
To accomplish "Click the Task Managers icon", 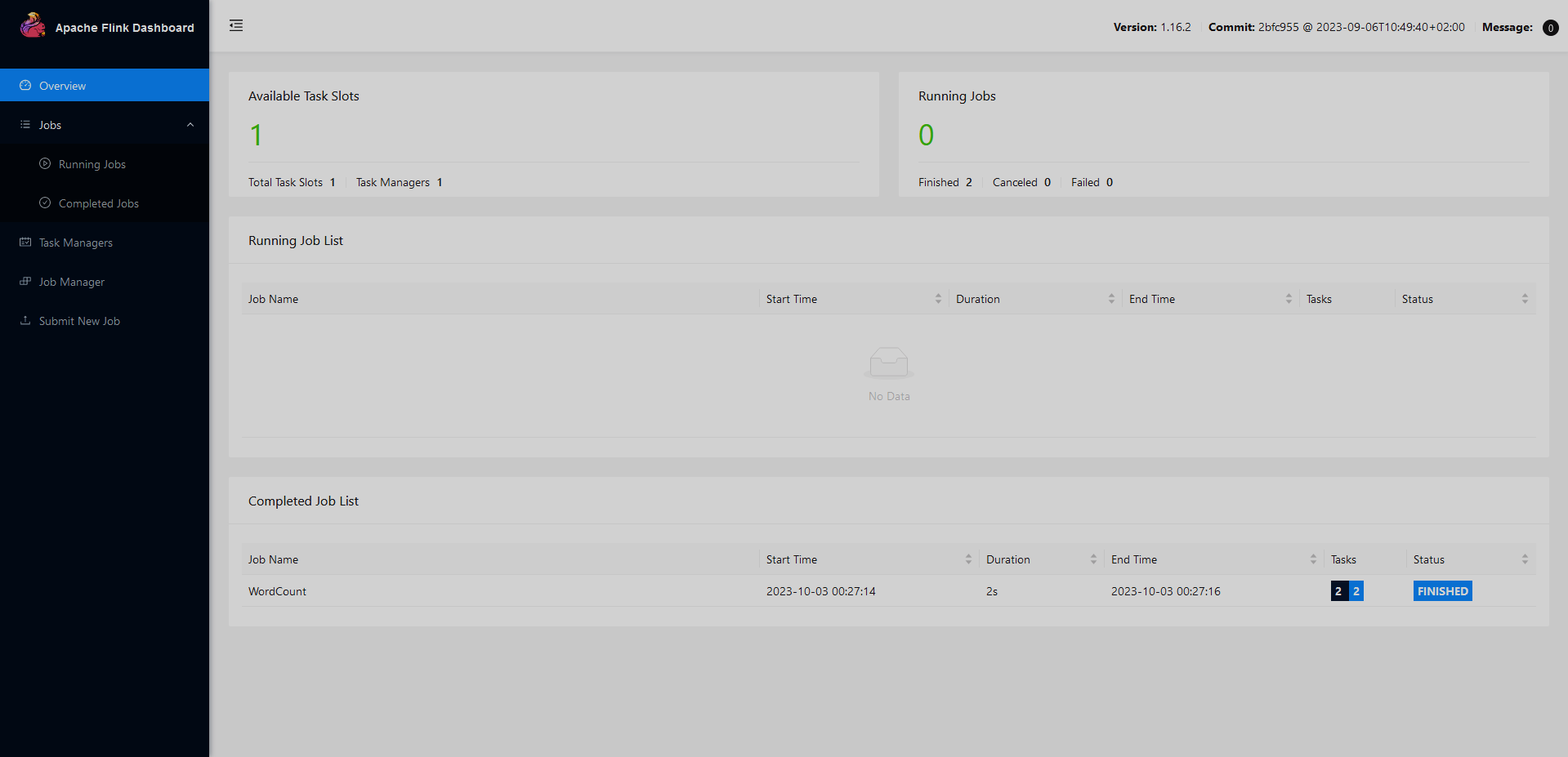I will [25, 242].
